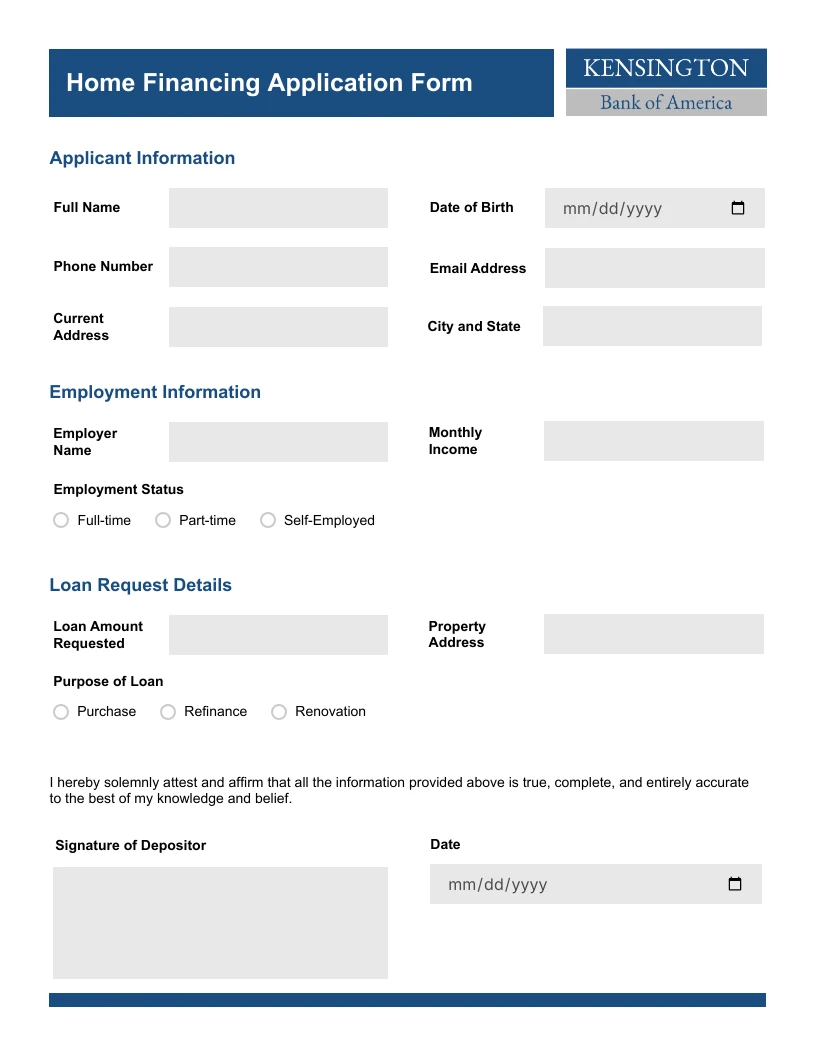Open the Date of Birth calendar picker
This screenshot has width=816, height=1056.
coord(738,208)
